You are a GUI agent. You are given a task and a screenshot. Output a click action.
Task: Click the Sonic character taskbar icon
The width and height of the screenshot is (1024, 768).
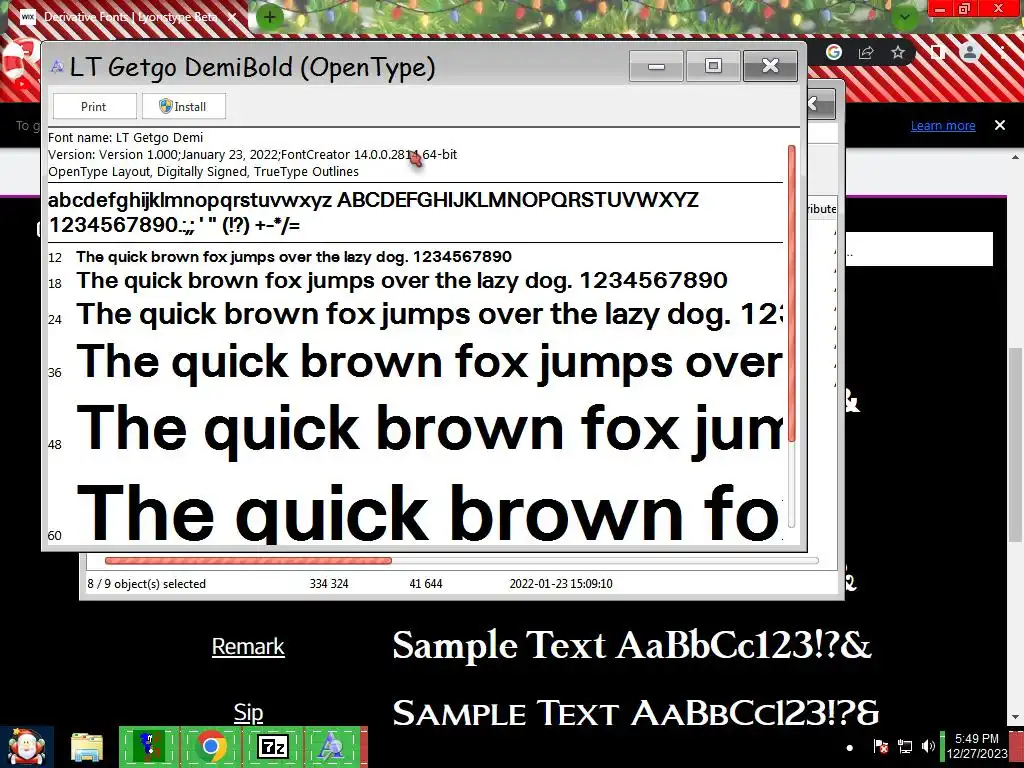(x=150, y=747)
